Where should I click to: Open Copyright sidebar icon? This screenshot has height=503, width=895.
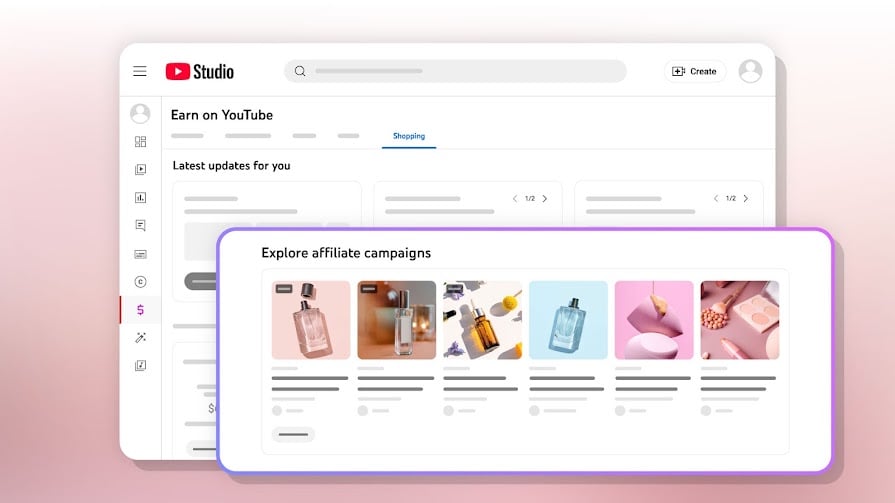pos(140,281)
